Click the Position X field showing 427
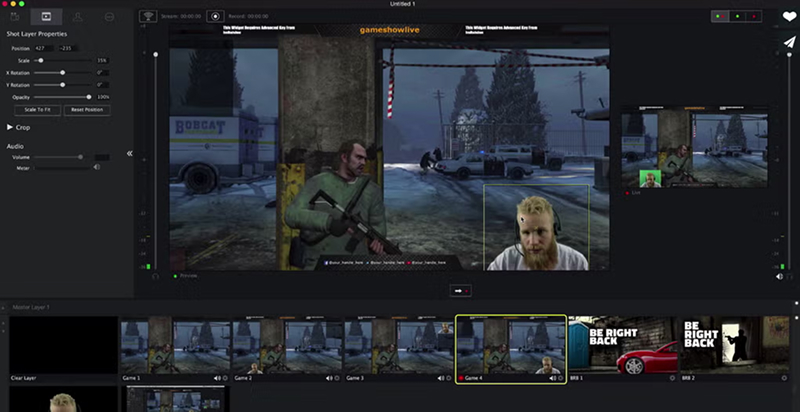The height and width of the screenshot is (412, 800). [x=44, y=48]
